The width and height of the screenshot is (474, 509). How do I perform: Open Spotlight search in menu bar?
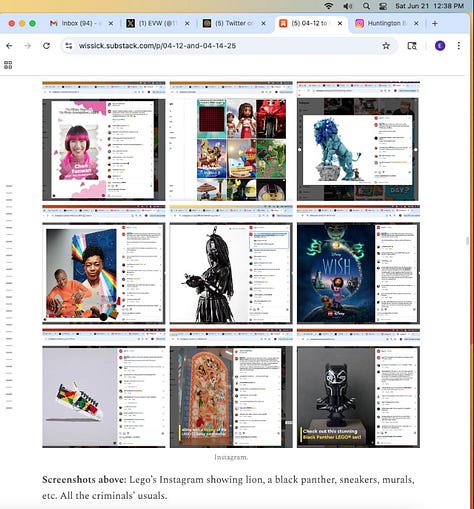click(366, 6)
